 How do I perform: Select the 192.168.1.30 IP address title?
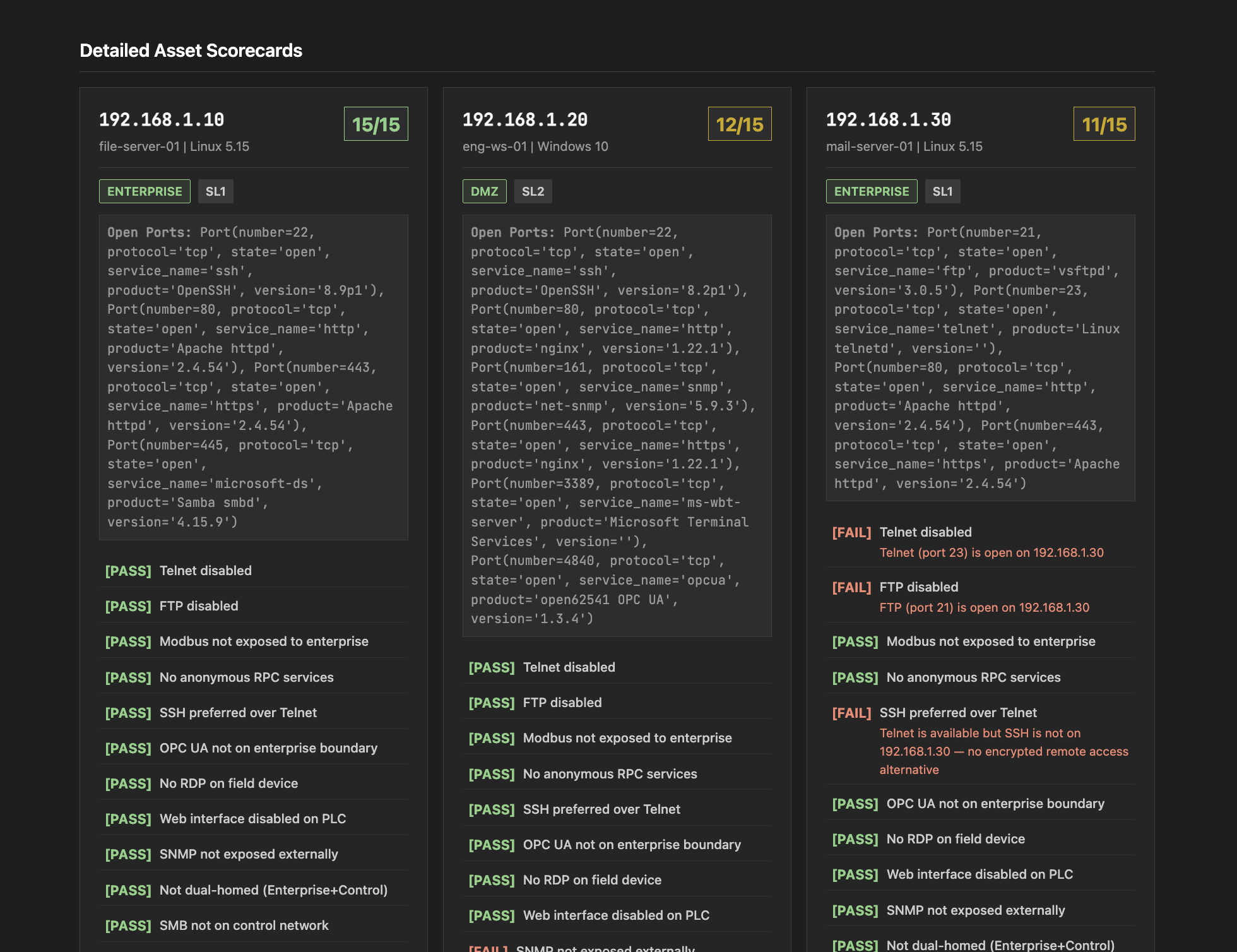tap(889, 120)
